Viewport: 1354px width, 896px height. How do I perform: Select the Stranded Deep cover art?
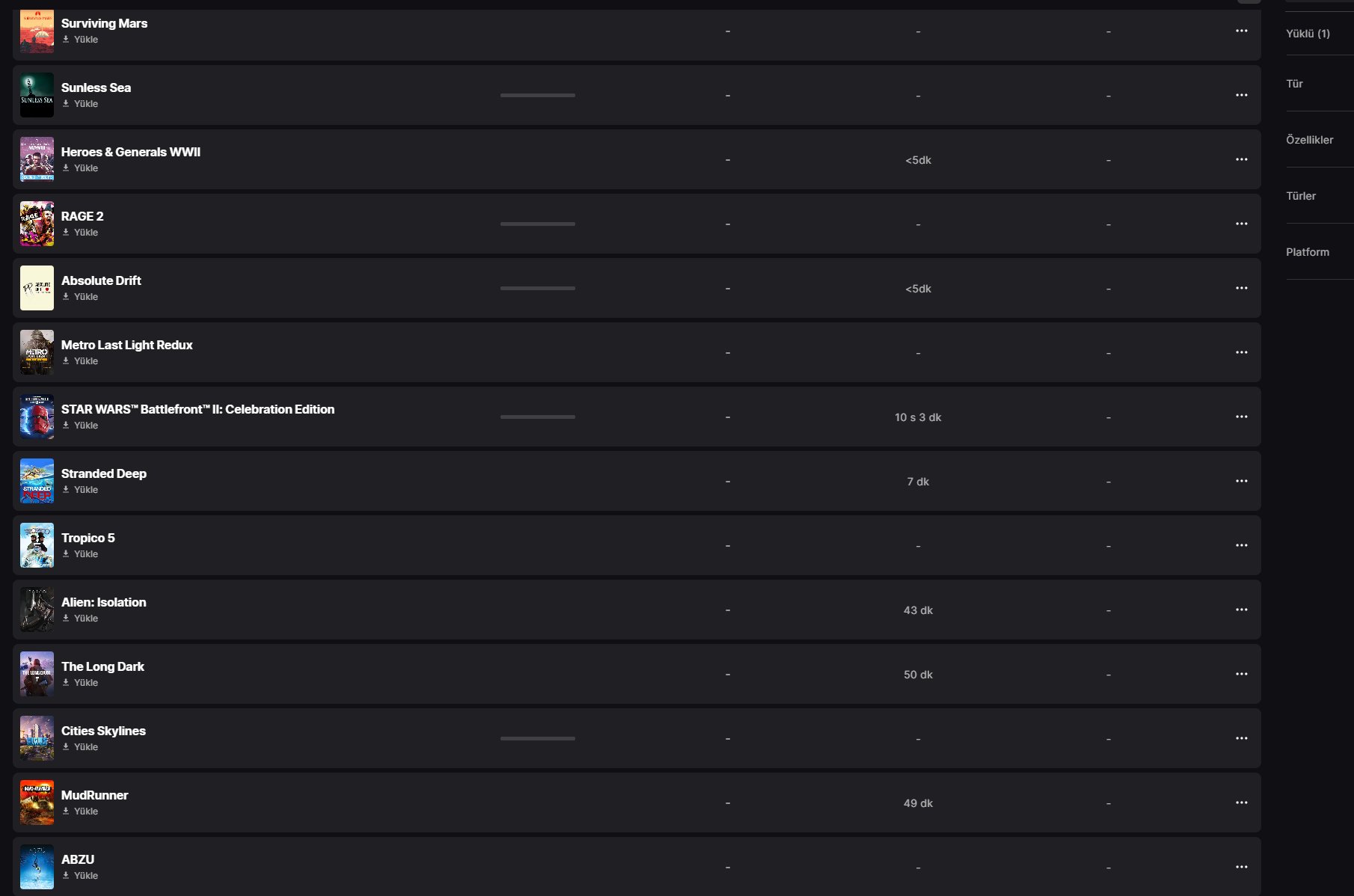37,481
